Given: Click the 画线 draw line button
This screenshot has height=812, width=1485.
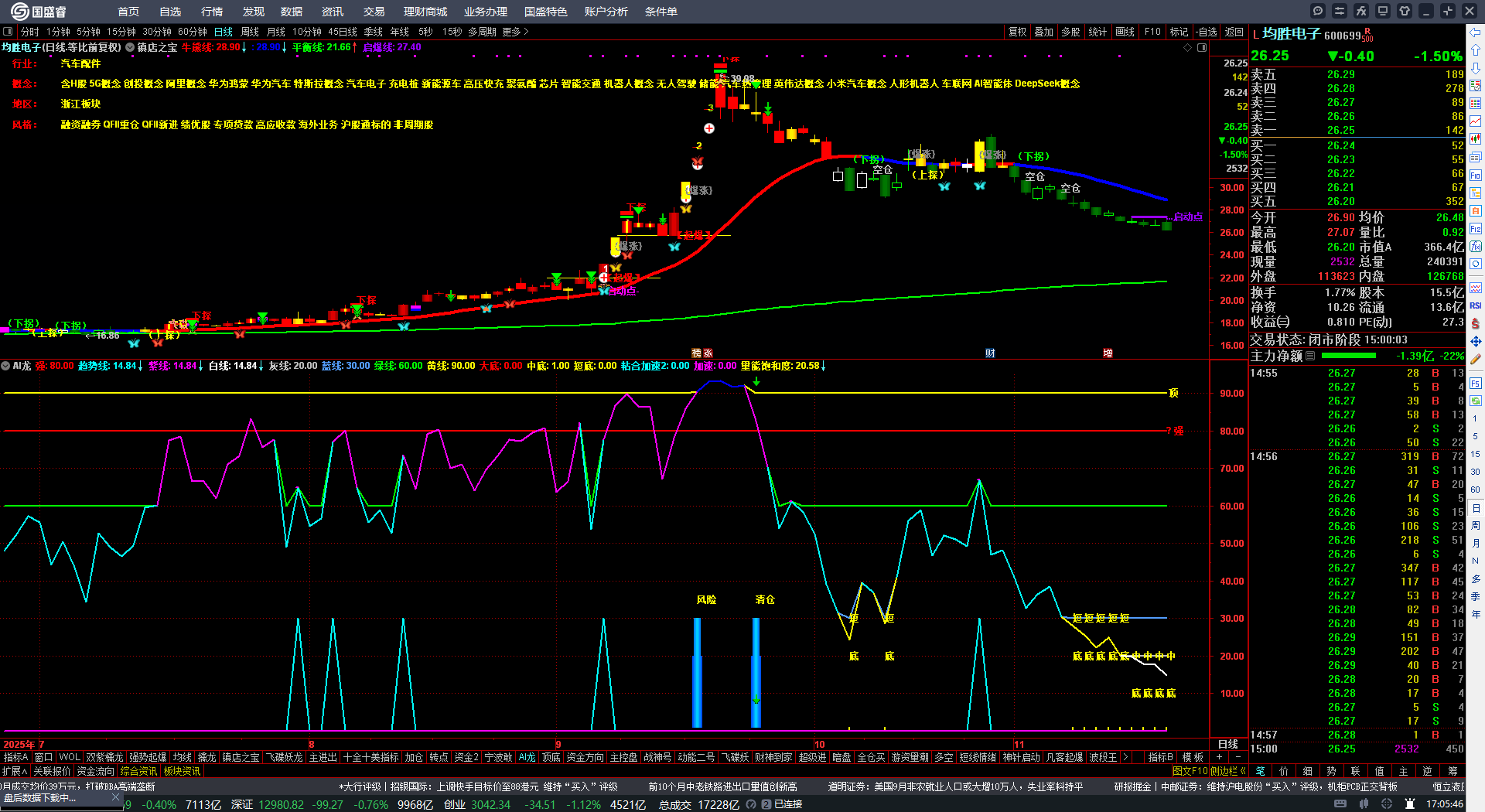Looking at the screenshot, I should point(1125,32).
